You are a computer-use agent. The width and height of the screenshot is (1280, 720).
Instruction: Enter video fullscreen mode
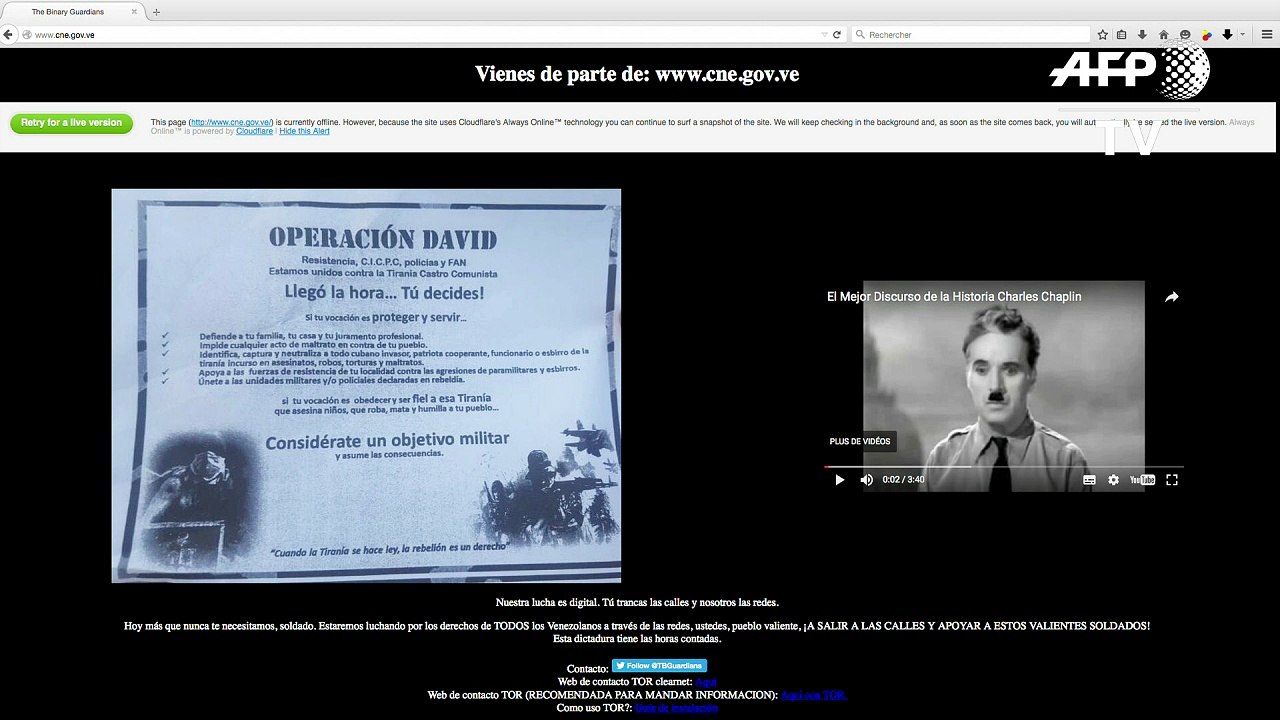1172,480
